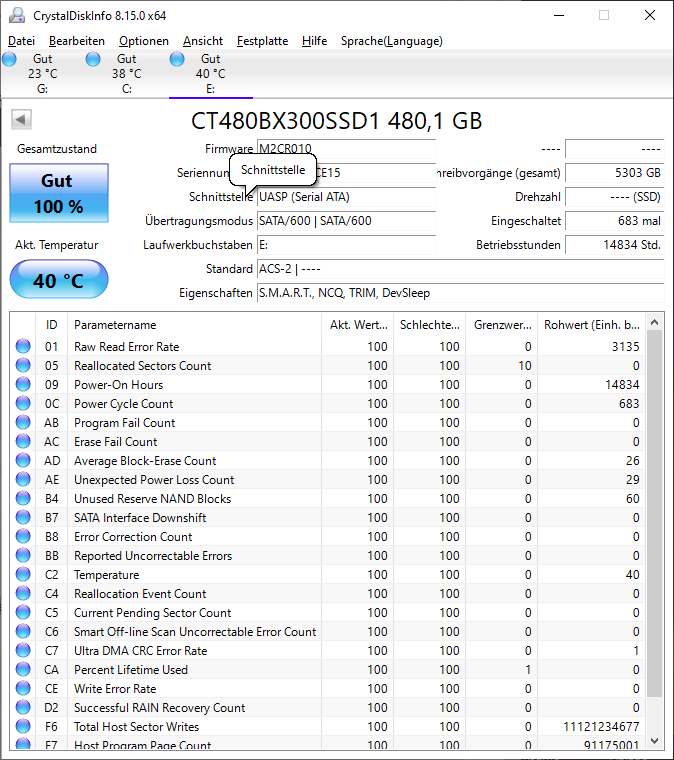This screenshot has height=760, width=674.
Task: Click the 40 °C temperature button
Action: (59, 279)
